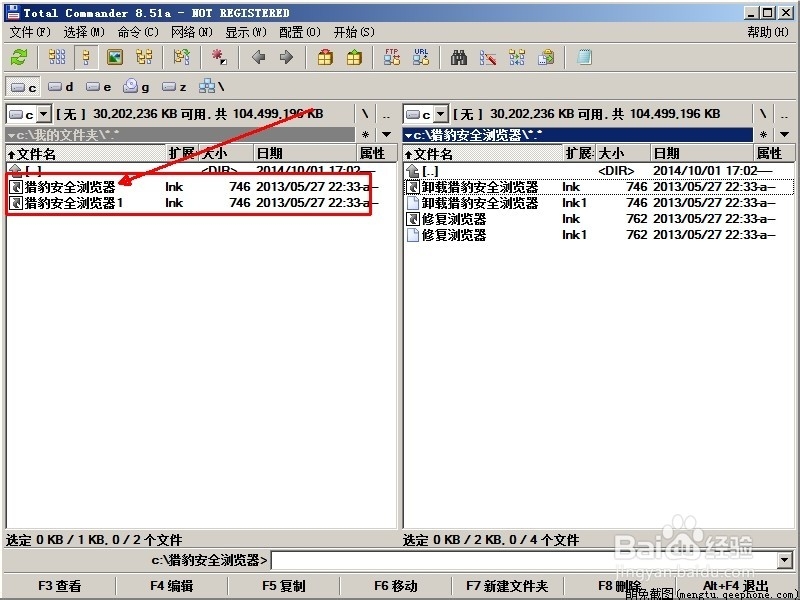Open network neighborhood drive bar icon
The height and width of the screenshot is (600, 800).
pyautogui.click(x=211, y=87)
